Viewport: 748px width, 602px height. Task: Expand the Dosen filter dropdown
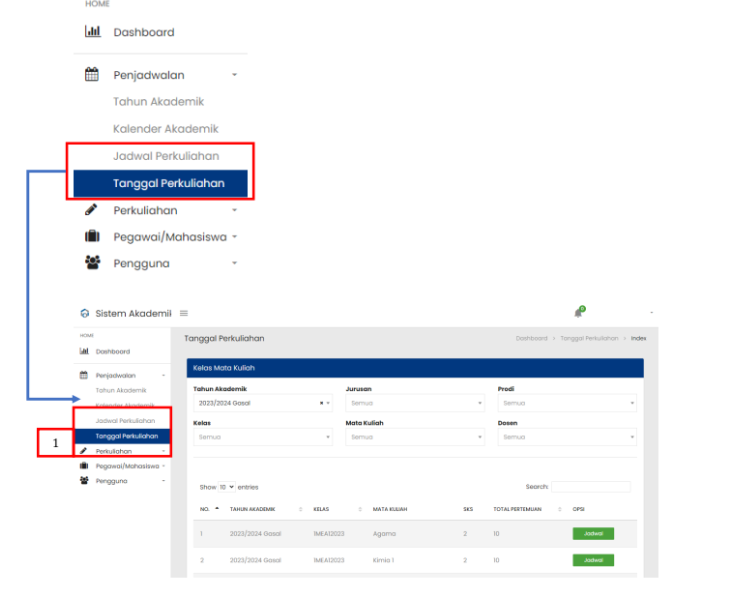[568, 437]
